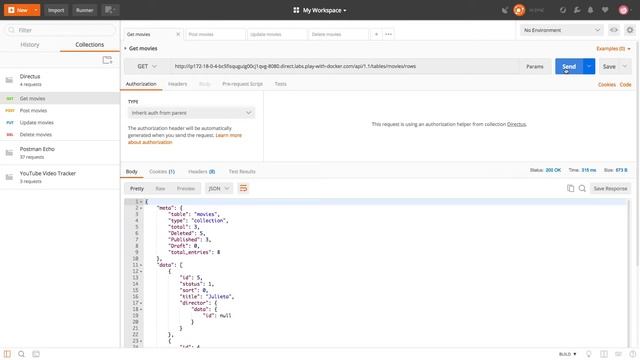Select the Update movies request in sidebar

tap(60, 122)
